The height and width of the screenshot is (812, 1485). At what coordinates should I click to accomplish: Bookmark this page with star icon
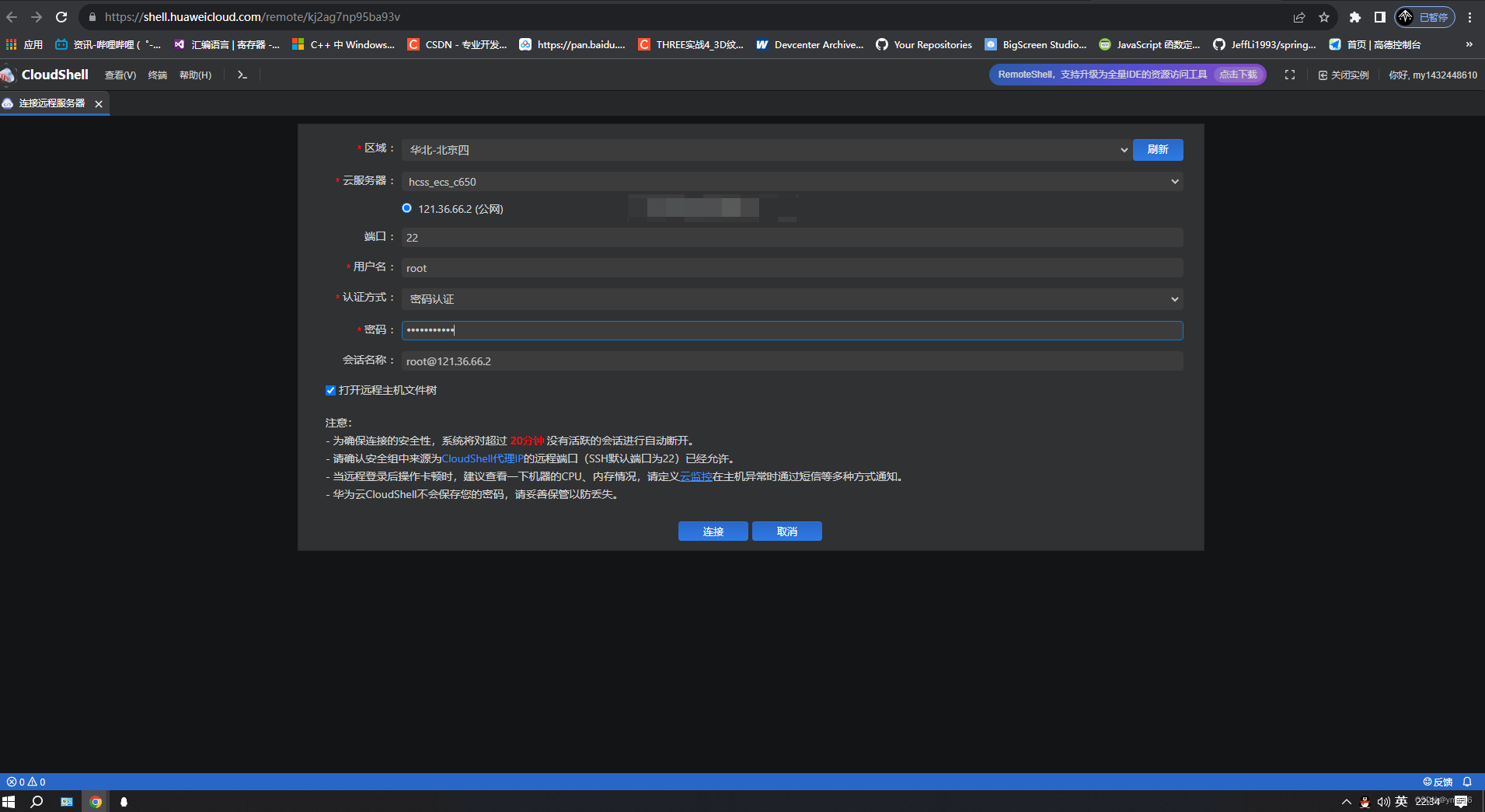coord(1324,17)
